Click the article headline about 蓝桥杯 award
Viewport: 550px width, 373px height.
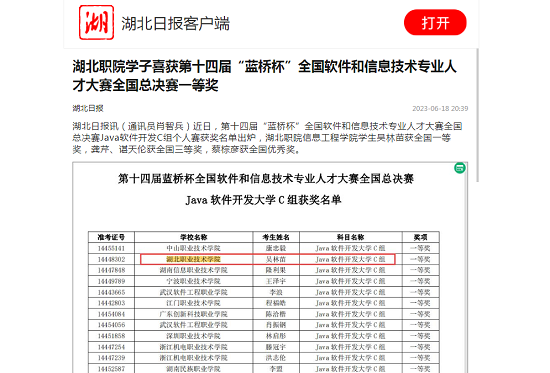pyautogui.click(x=264, y=75)
